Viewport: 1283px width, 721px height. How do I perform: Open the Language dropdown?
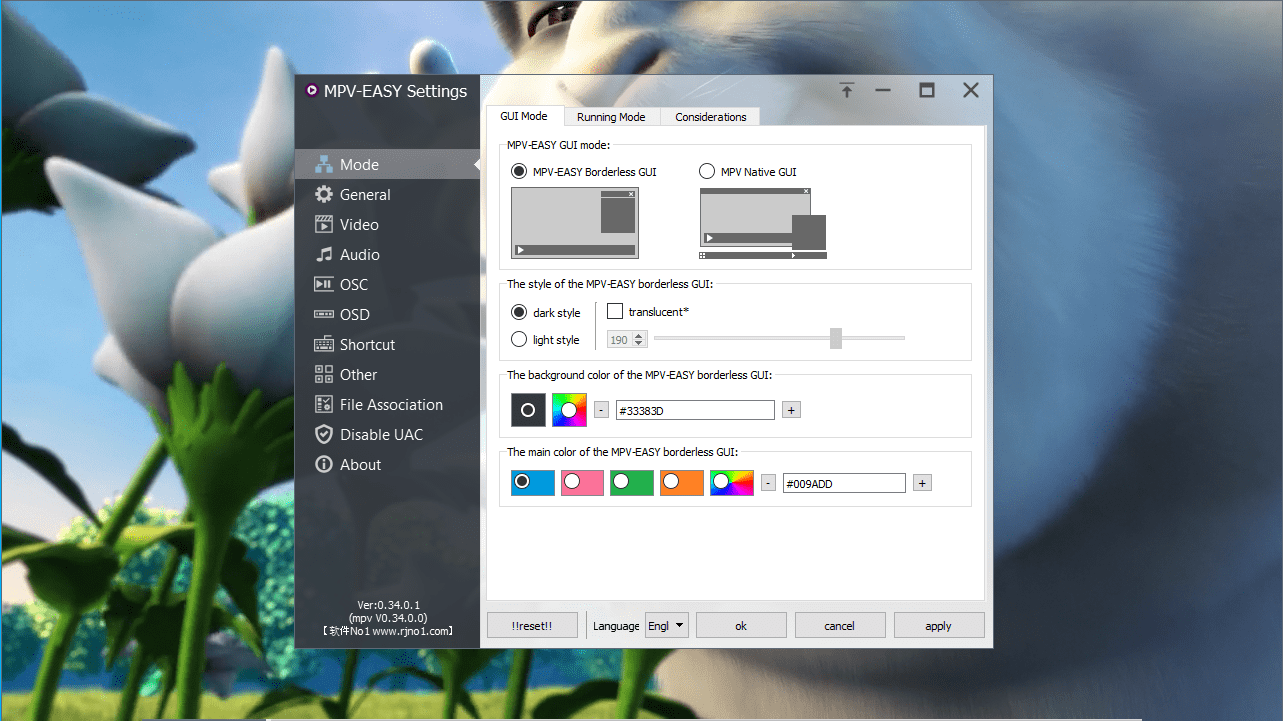[x=667, y=625]
